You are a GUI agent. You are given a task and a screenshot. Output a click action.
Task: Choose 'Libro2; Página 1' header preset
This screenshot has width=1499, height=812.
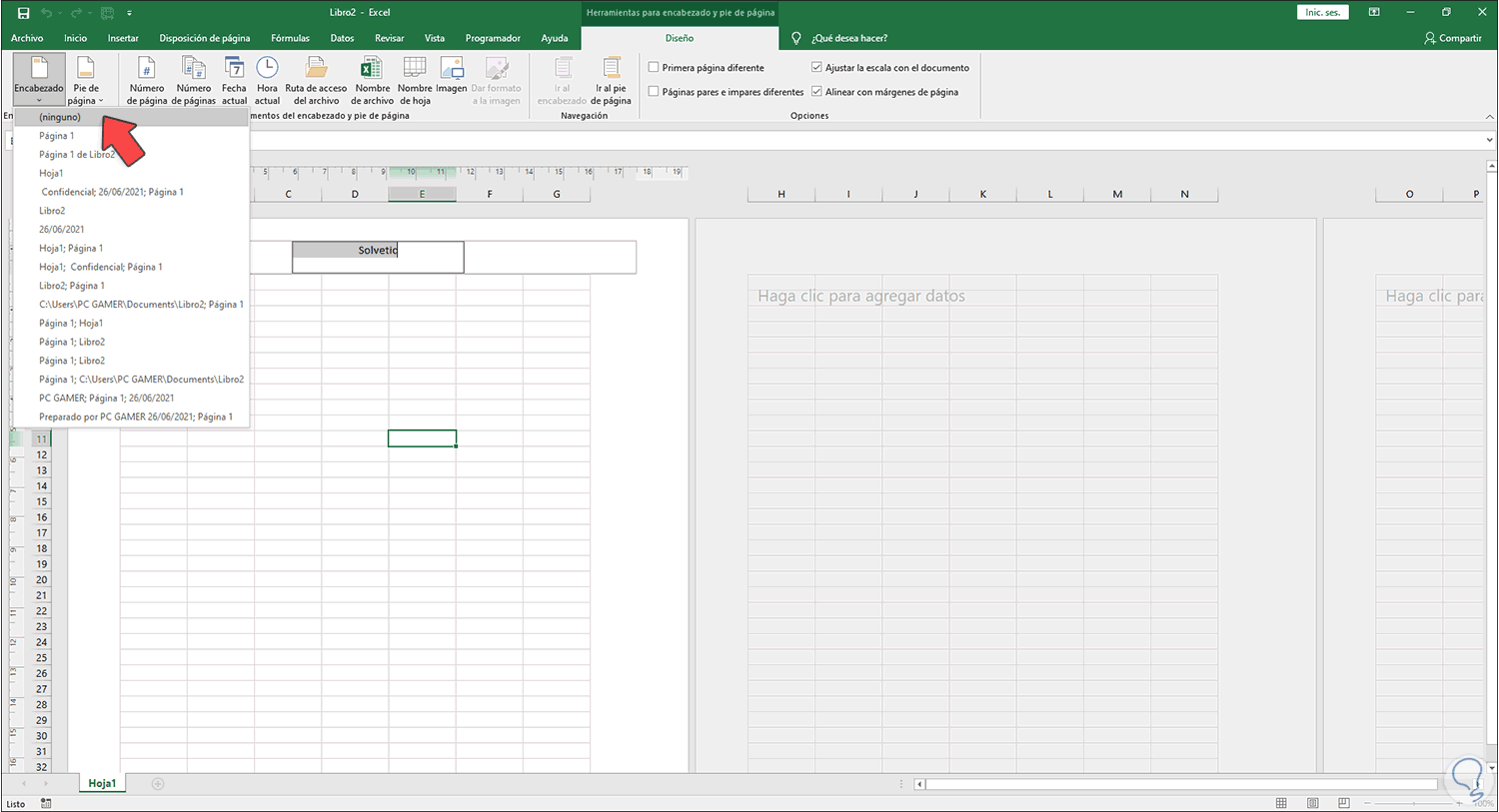click(131, 286)
